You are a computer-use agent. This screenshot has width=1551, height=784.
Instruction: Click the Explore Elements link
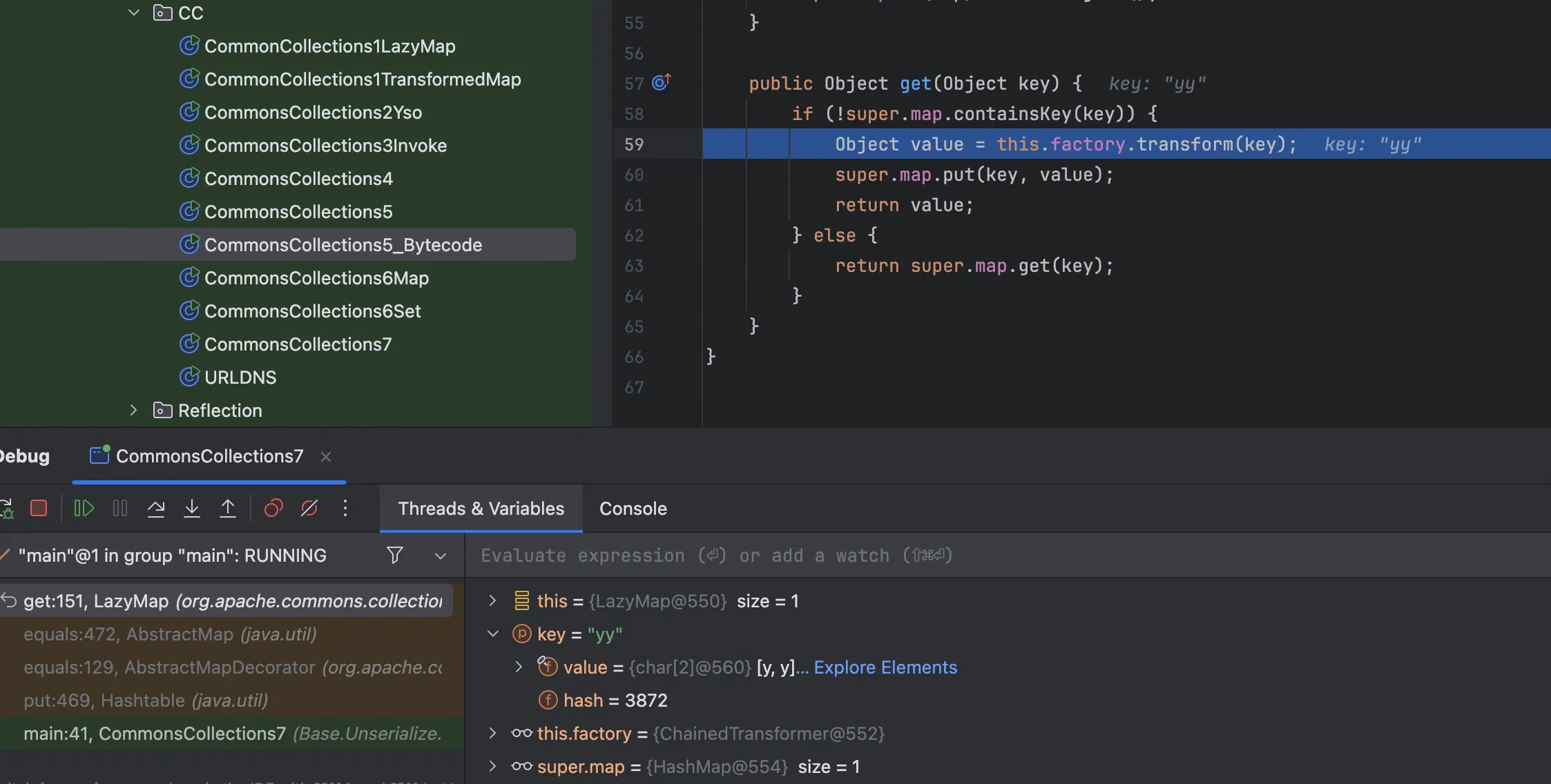(x=885, y=667)
